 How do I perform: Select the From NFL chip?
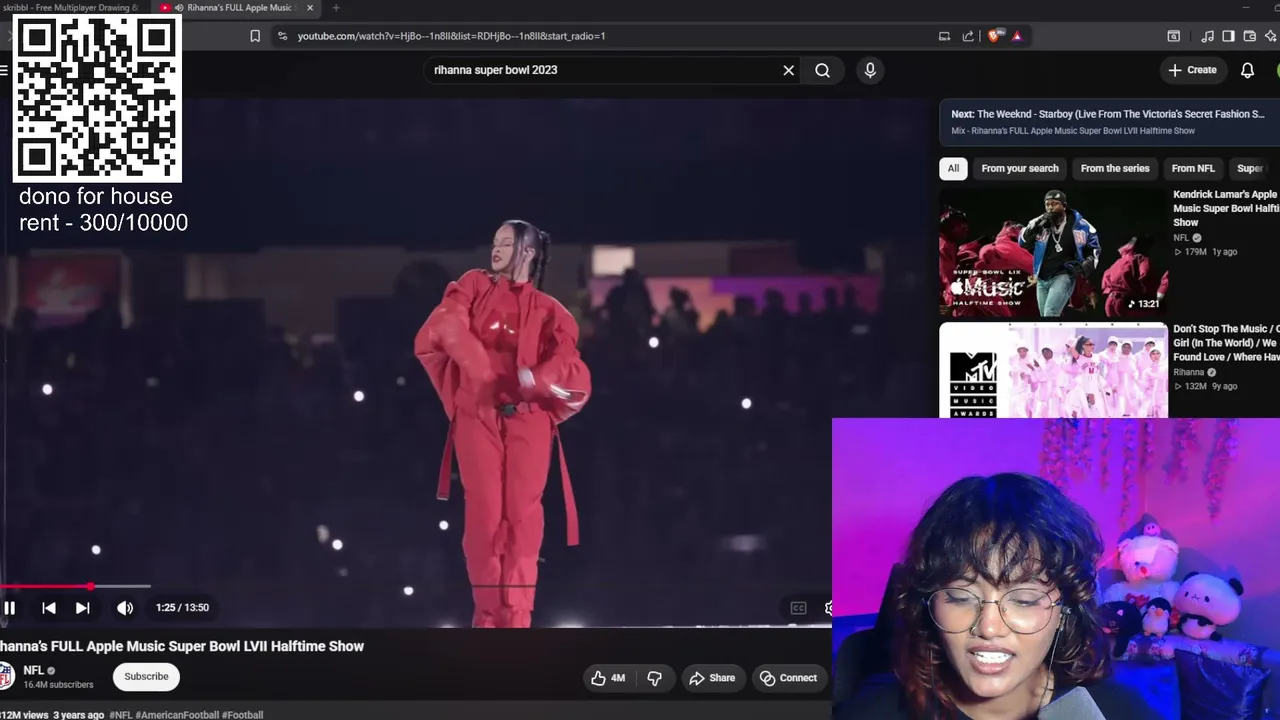(x=1193, y=168)
